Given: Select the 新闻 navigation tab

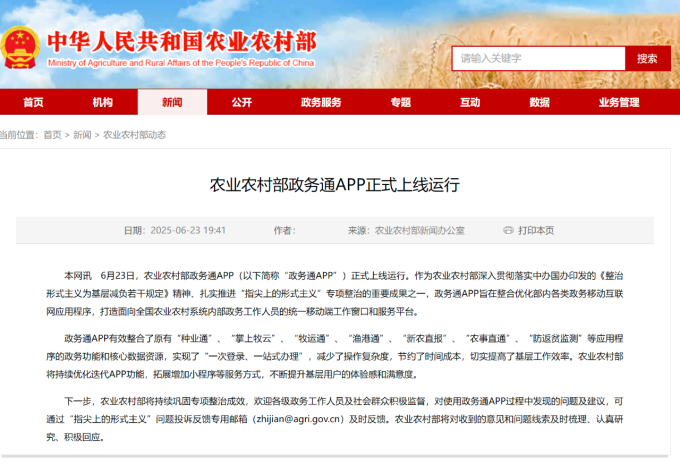Looking at the screenshot, I should [172, 102].
